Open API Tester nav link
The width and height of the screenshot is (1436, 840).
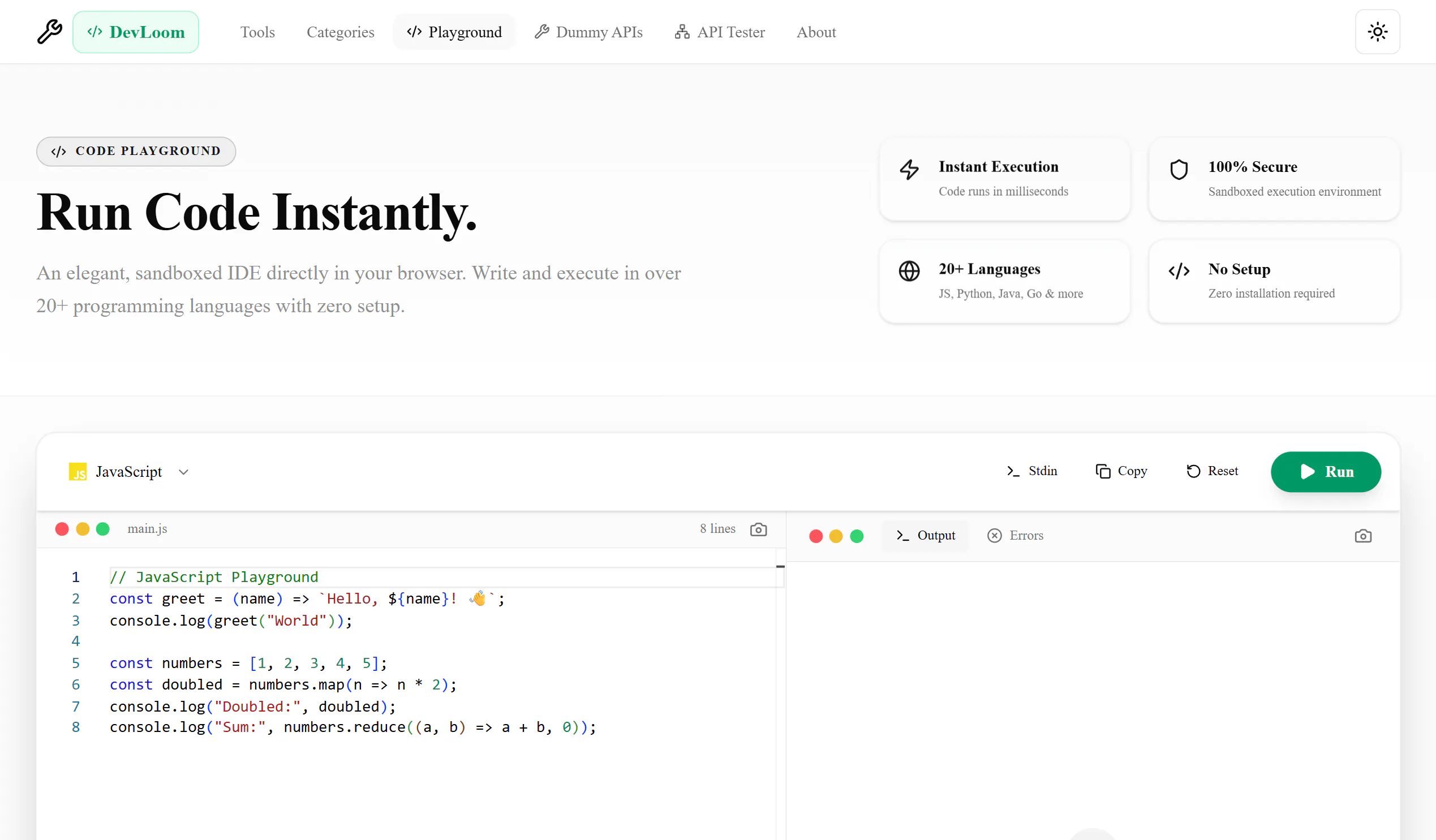[x=720, y=32]
